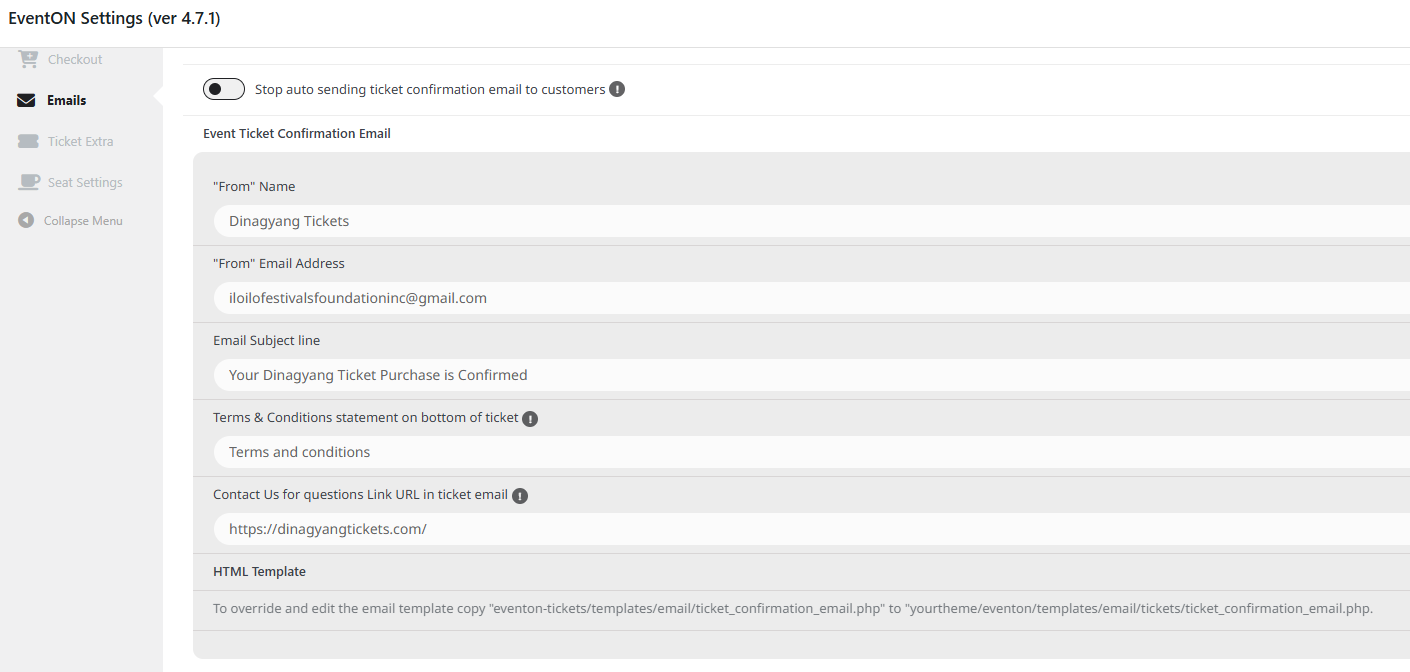Click info icon beside Terms & Conditions statement
Screen dimensions: 1410x672
(530, 419)
